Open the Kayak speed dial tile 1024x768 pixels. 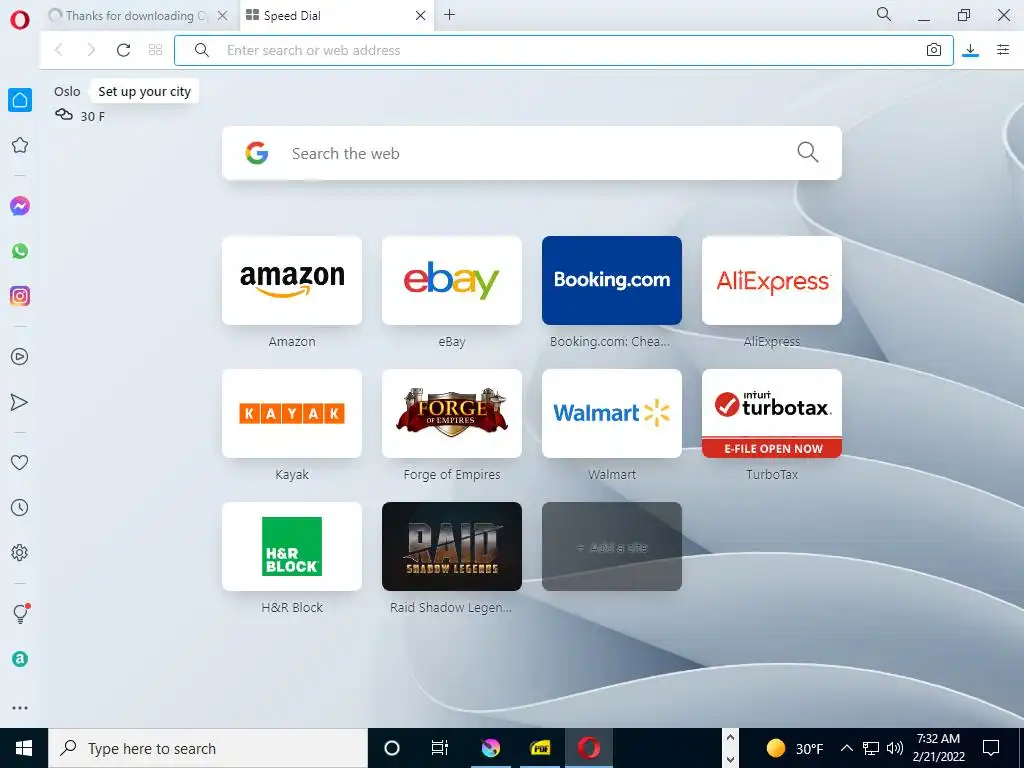pyautogui.click(x=292, y=413)
